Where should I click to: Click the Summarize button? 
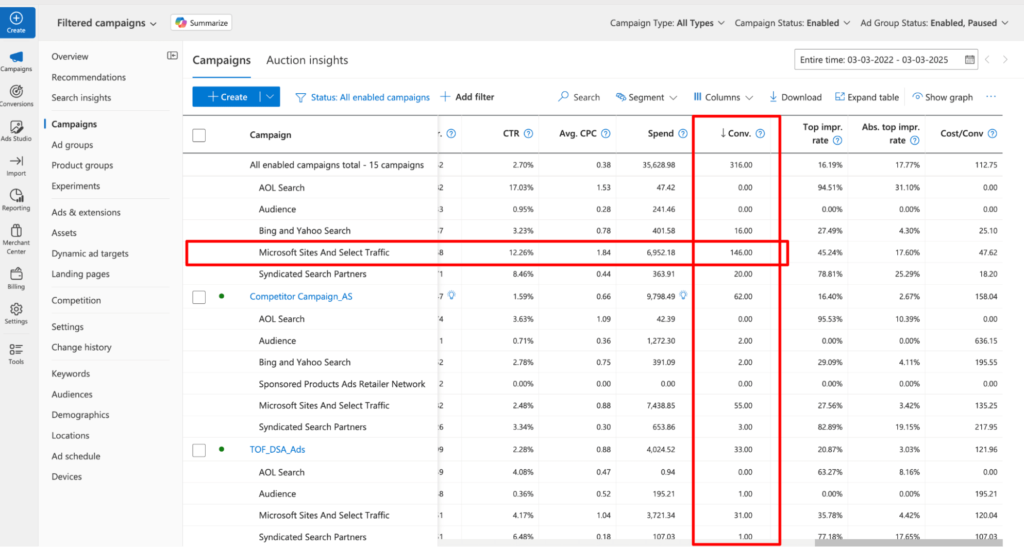[201, 22]
